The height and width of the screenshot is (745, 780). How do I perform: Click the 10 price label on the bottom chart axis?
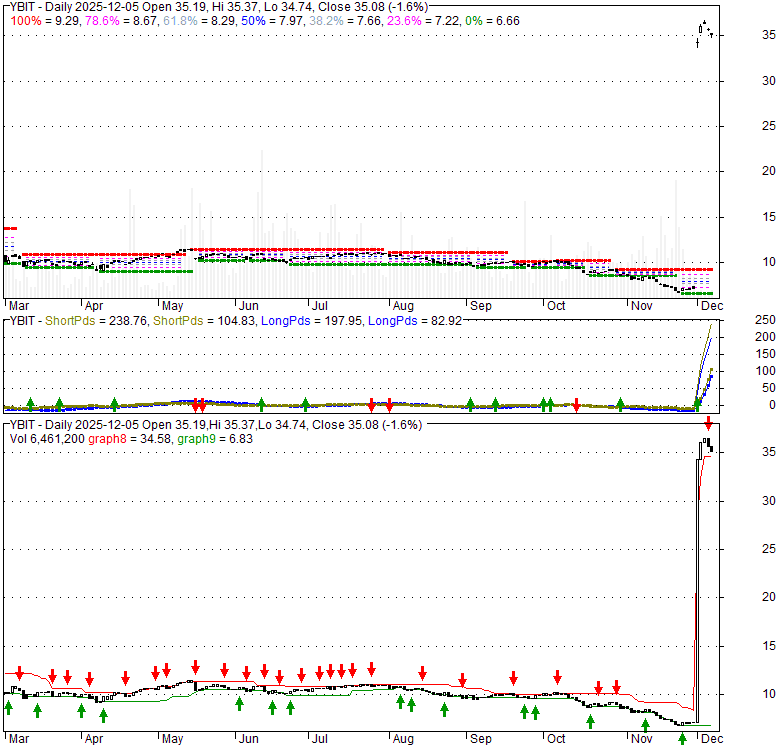click(x=769, y=693)
